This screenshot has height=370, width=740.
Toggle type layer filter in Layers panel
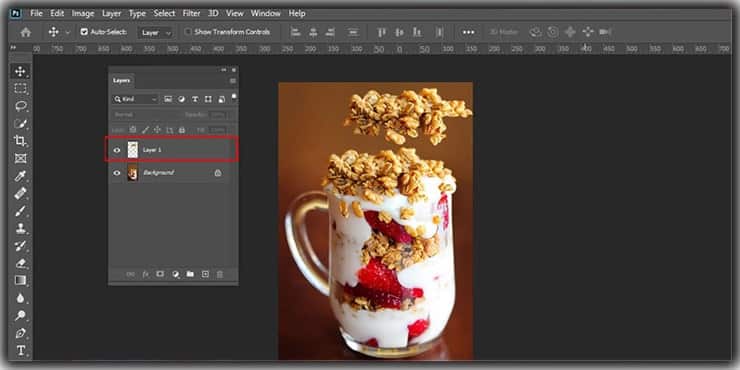coord(194,99)
